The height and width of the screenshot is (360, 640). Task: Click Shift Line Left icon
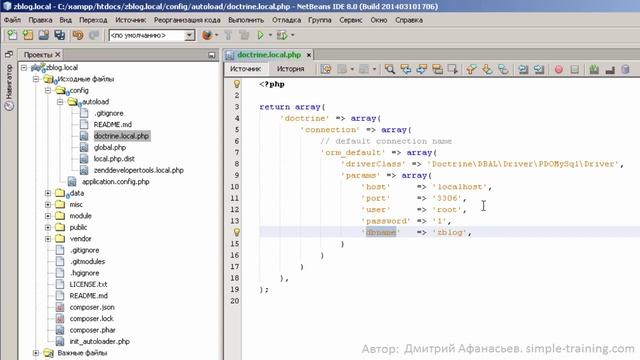click(523, 69)
